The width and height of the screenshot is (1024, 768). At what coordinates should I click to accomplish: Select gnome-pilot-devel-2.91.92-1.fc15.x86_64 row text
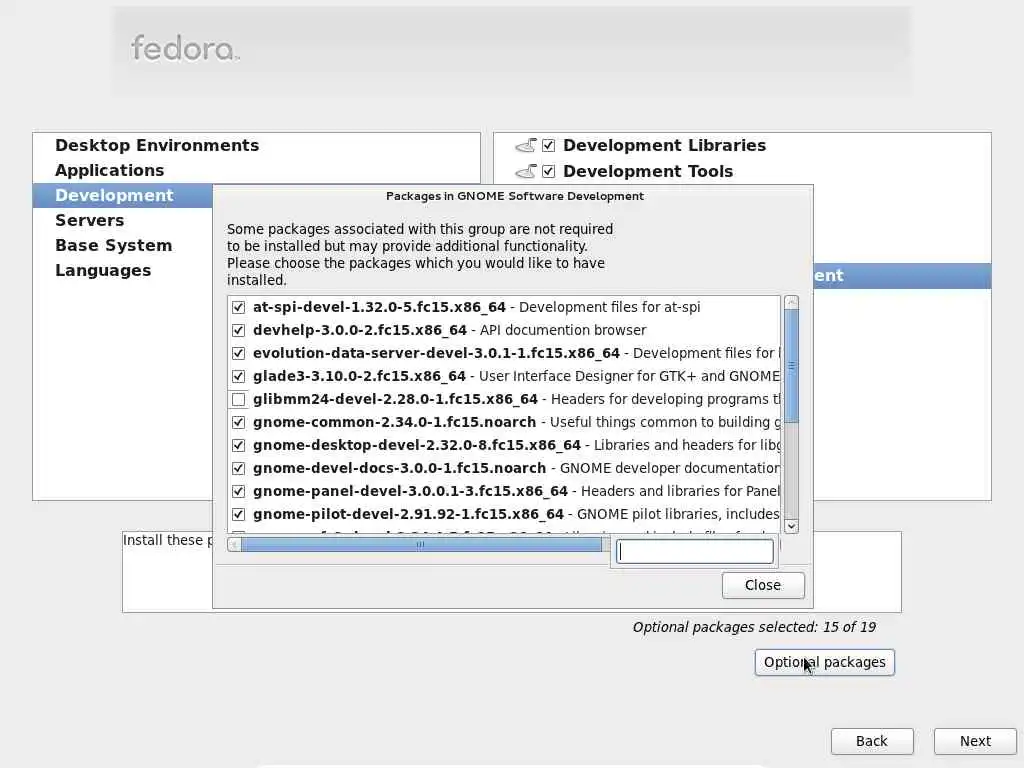408,514
